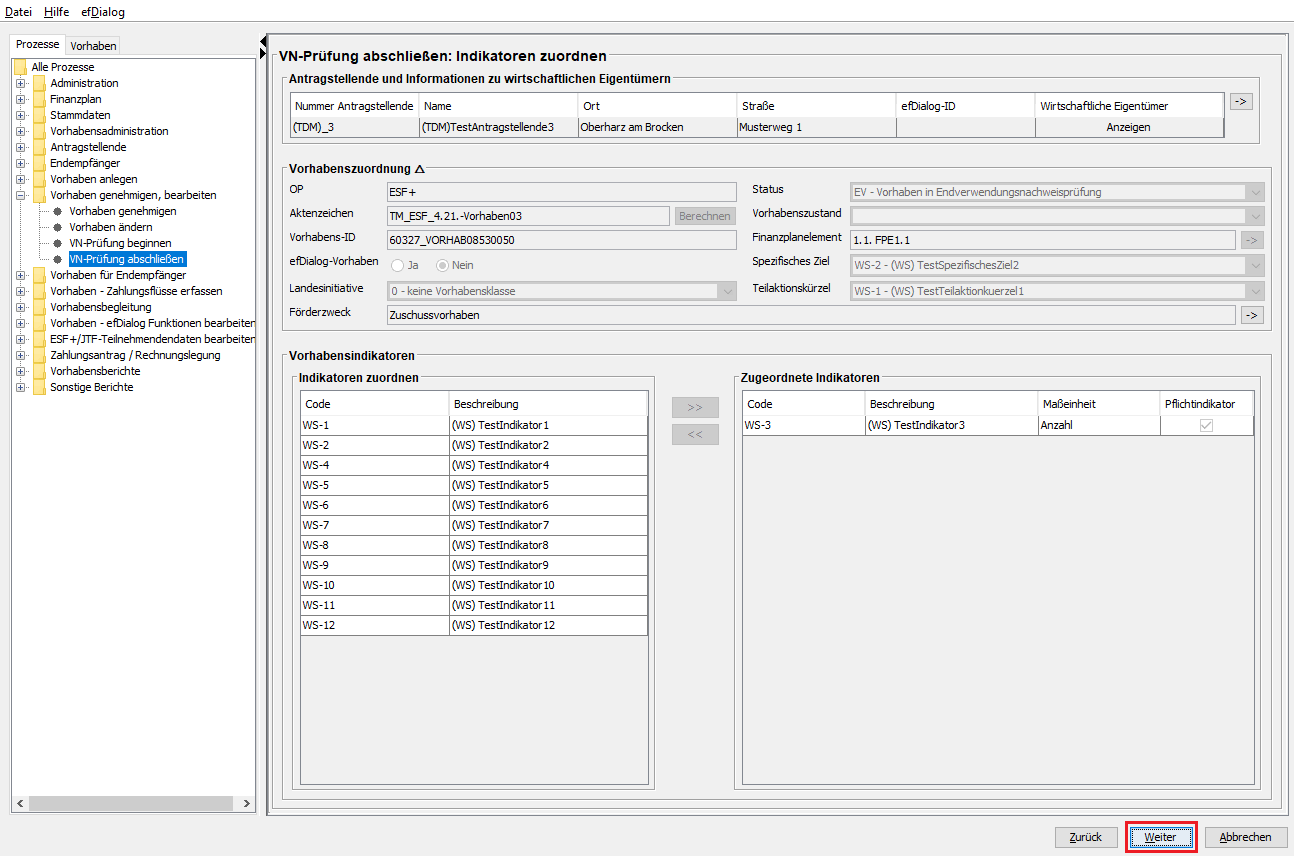
Task: Click the arrow button beside the Antragstellende table
Action: click(x=1241, y=101)
